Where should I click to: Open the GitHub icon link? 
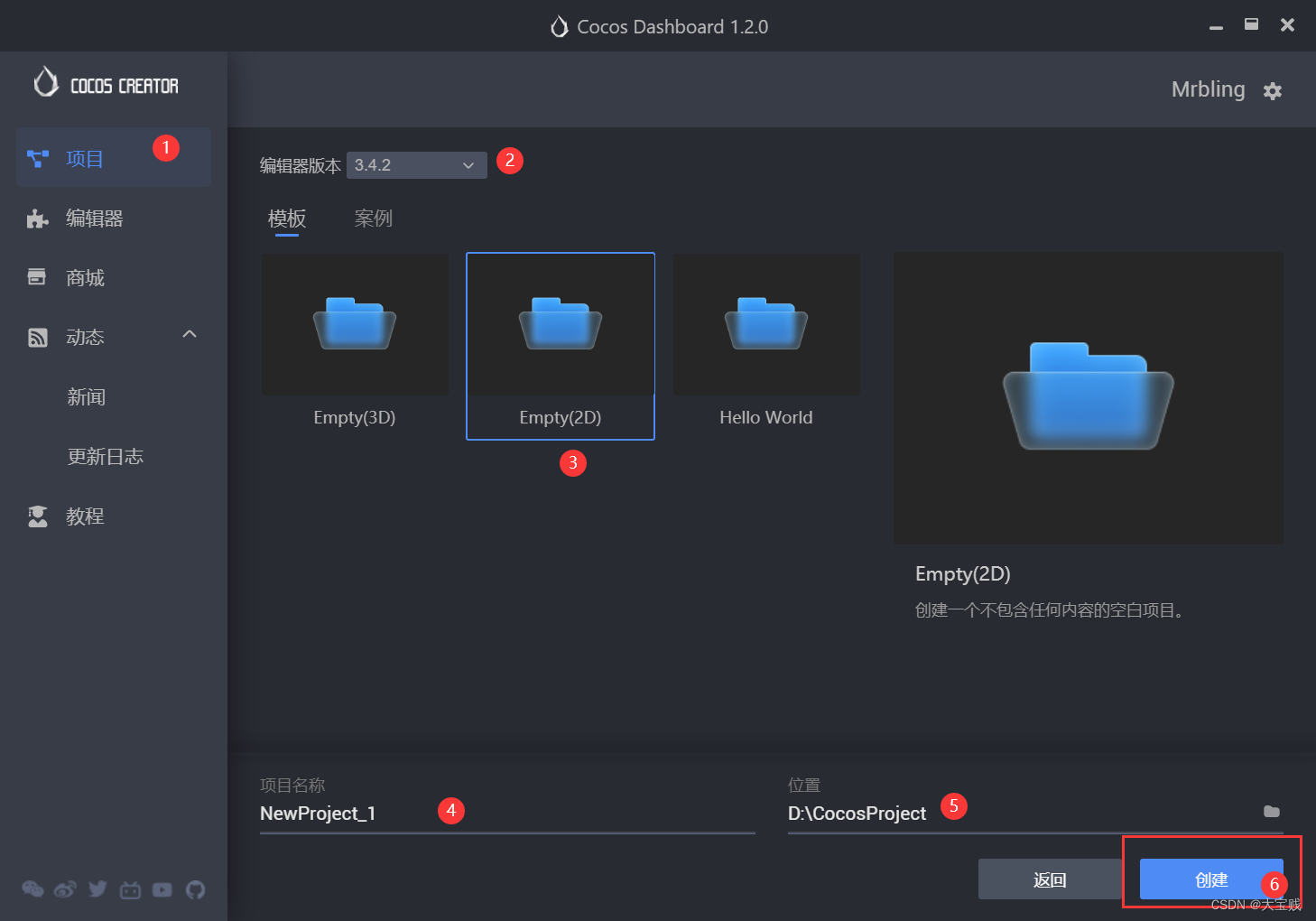(195, 889)
